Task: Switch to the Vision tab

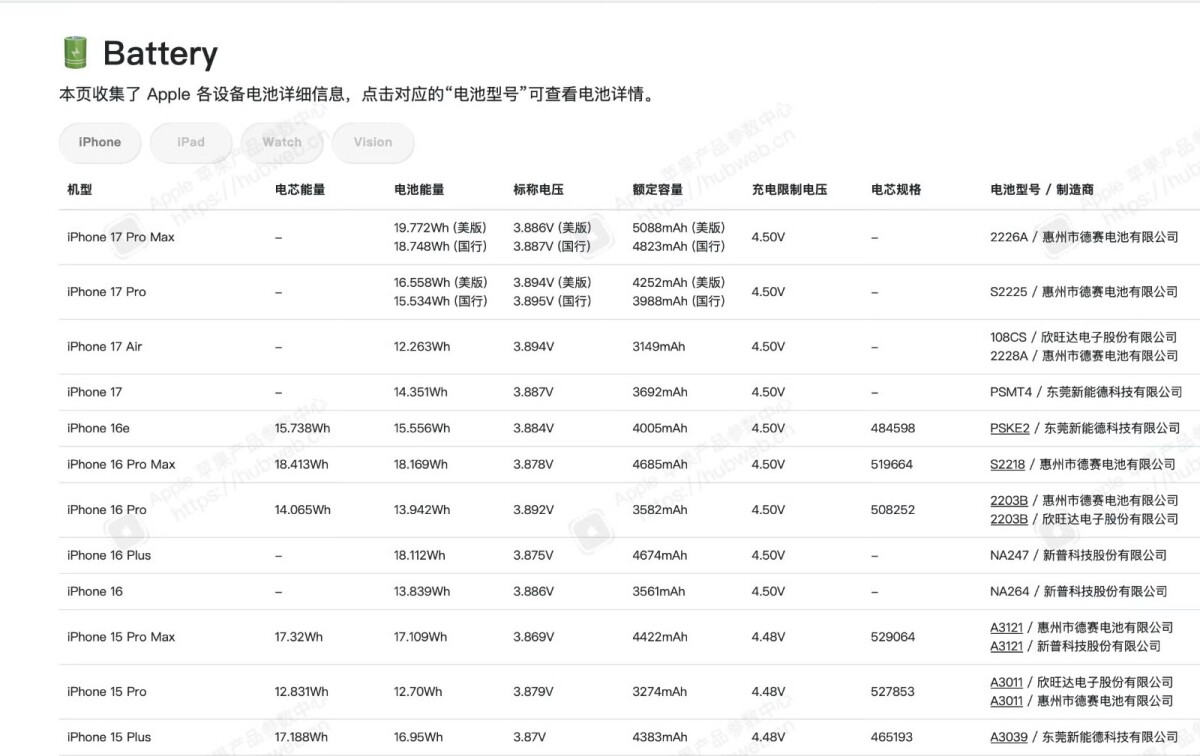Action: click(x=373, y=142)
